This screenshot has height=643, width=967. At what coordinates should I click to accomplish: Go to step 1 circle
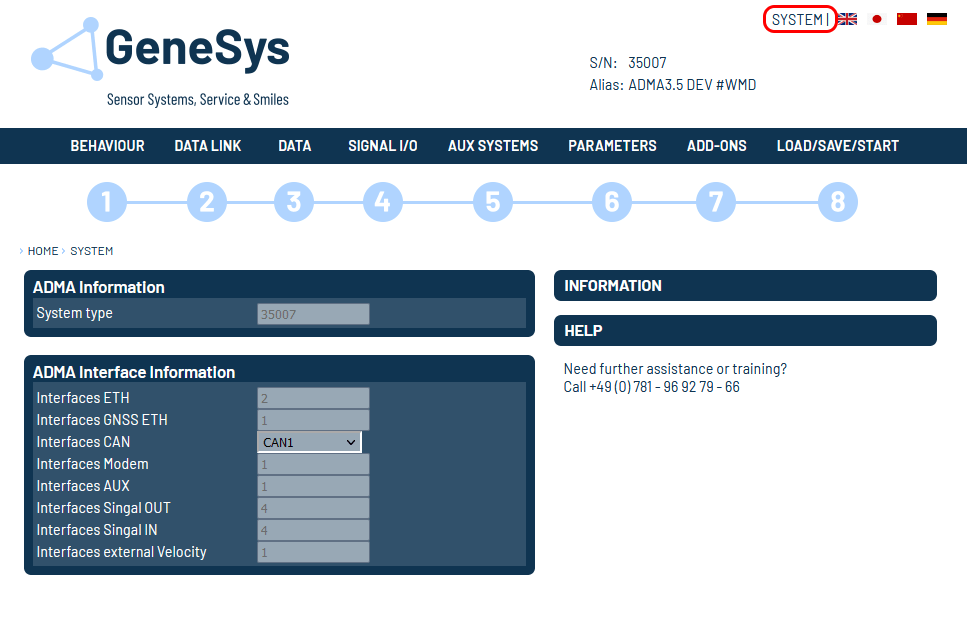pyautogui.click(x=107, y=202)
